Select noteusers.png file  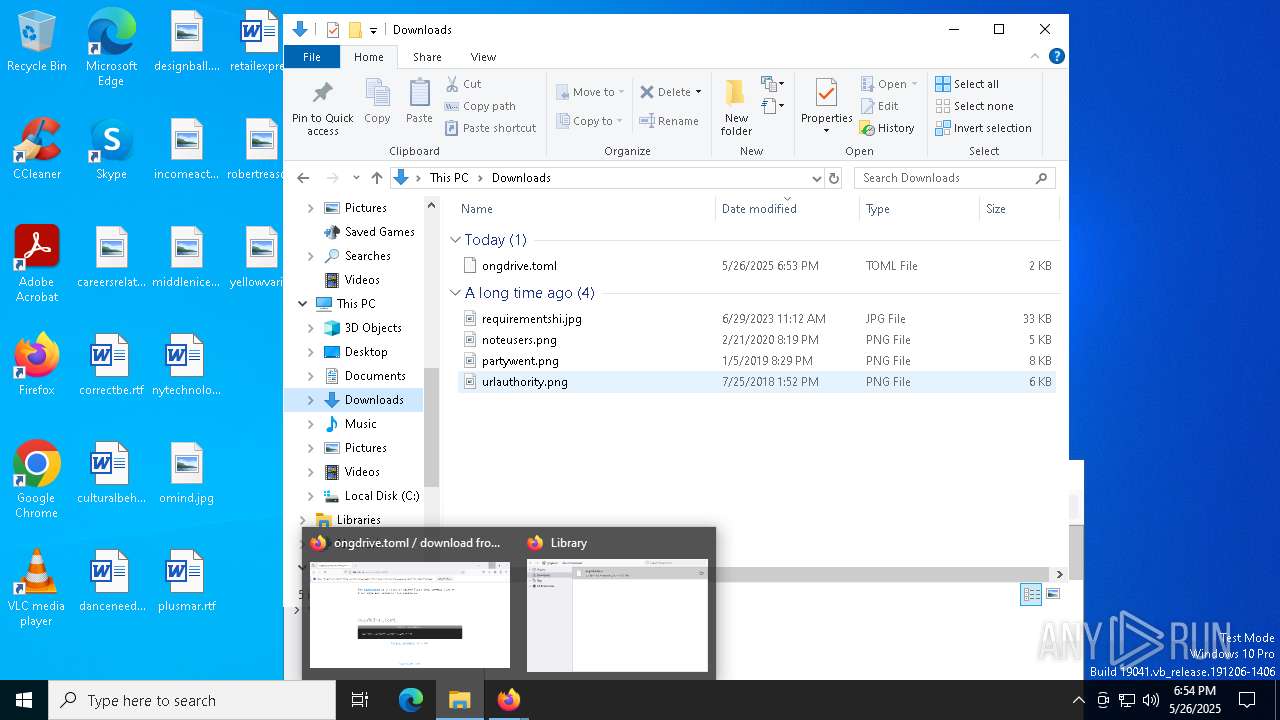(756, 340)
